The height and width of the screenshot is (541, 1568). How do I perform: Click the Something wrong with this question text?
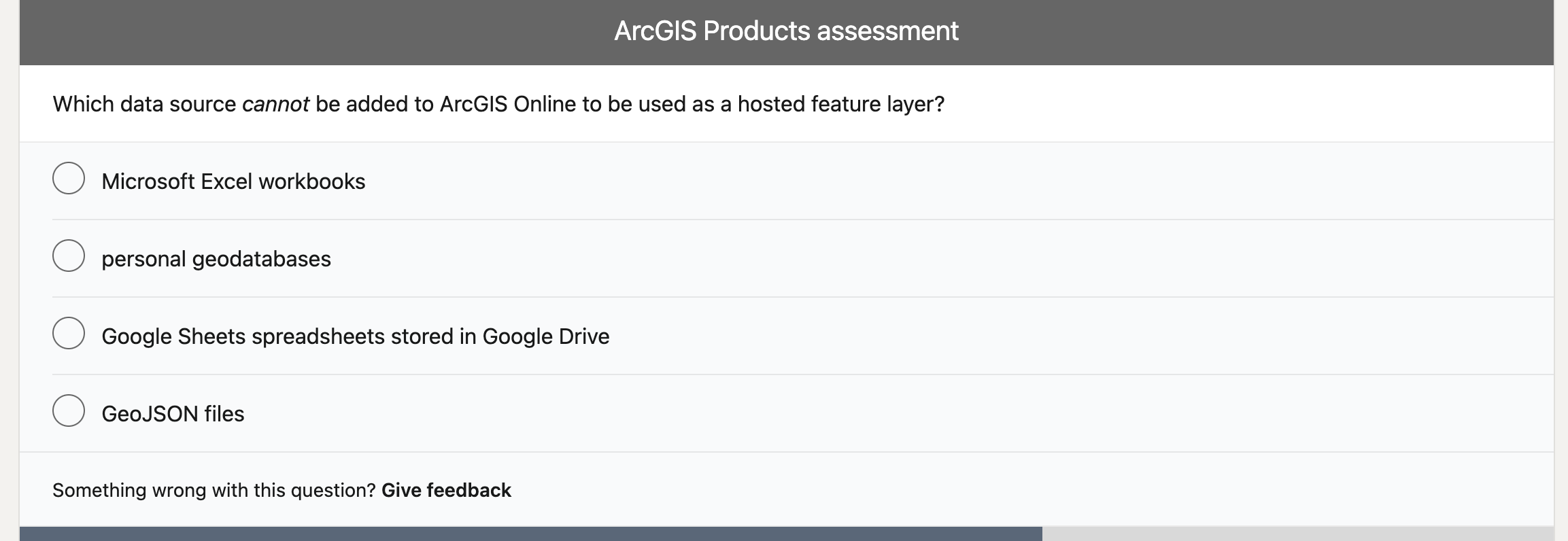pos(214,489)
